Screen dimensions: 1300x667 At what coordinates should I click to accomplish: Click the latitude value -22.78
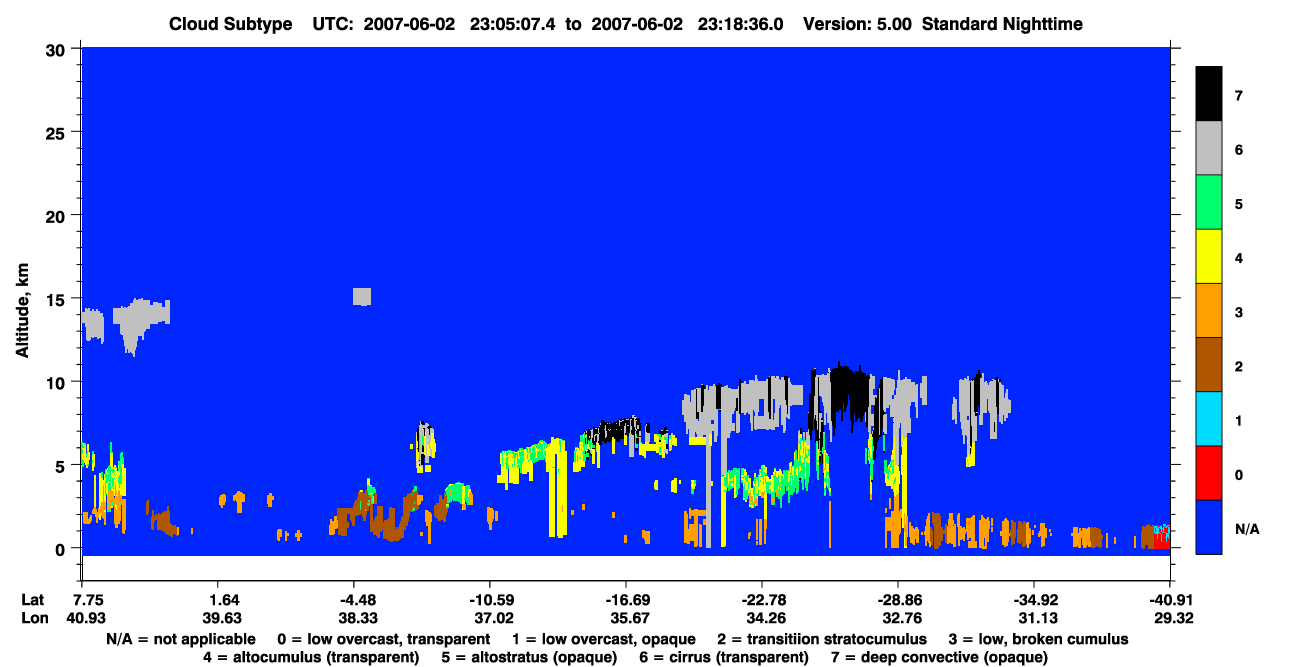pos(762,600)
